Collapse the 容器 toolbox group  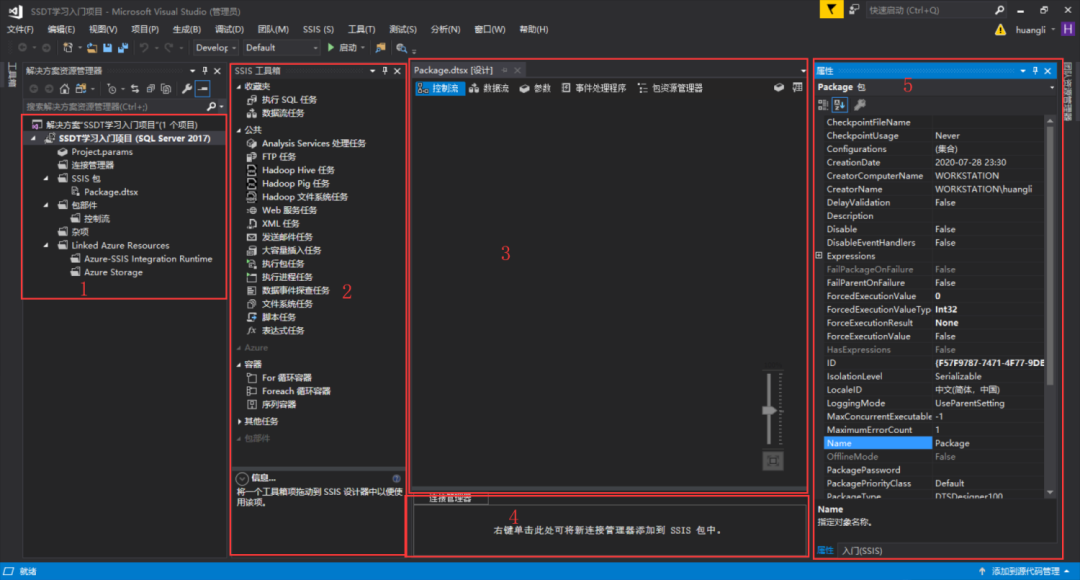coord(239,364)
